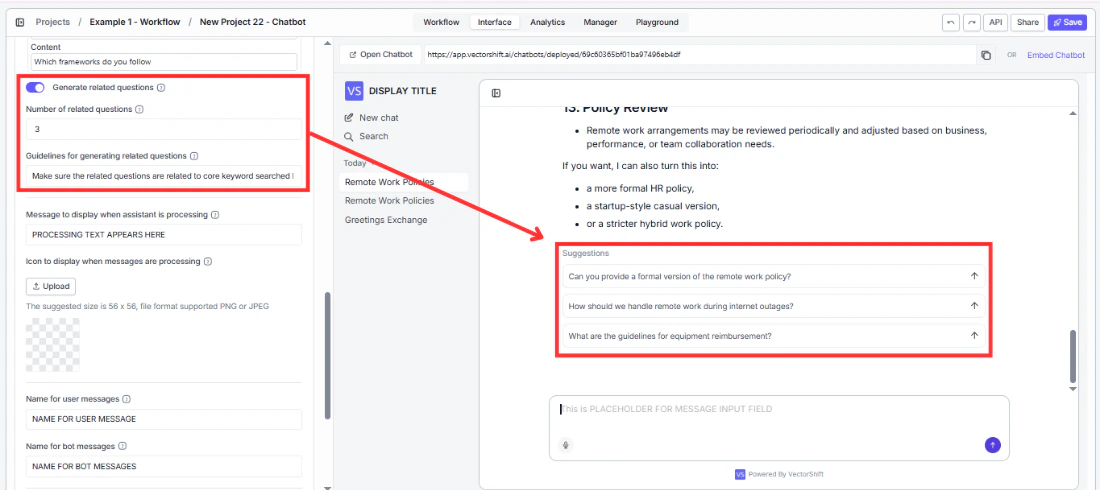Click the processing message field with PROCESSING TEXT
The image size is (1100, 490).
coord(163,234)
